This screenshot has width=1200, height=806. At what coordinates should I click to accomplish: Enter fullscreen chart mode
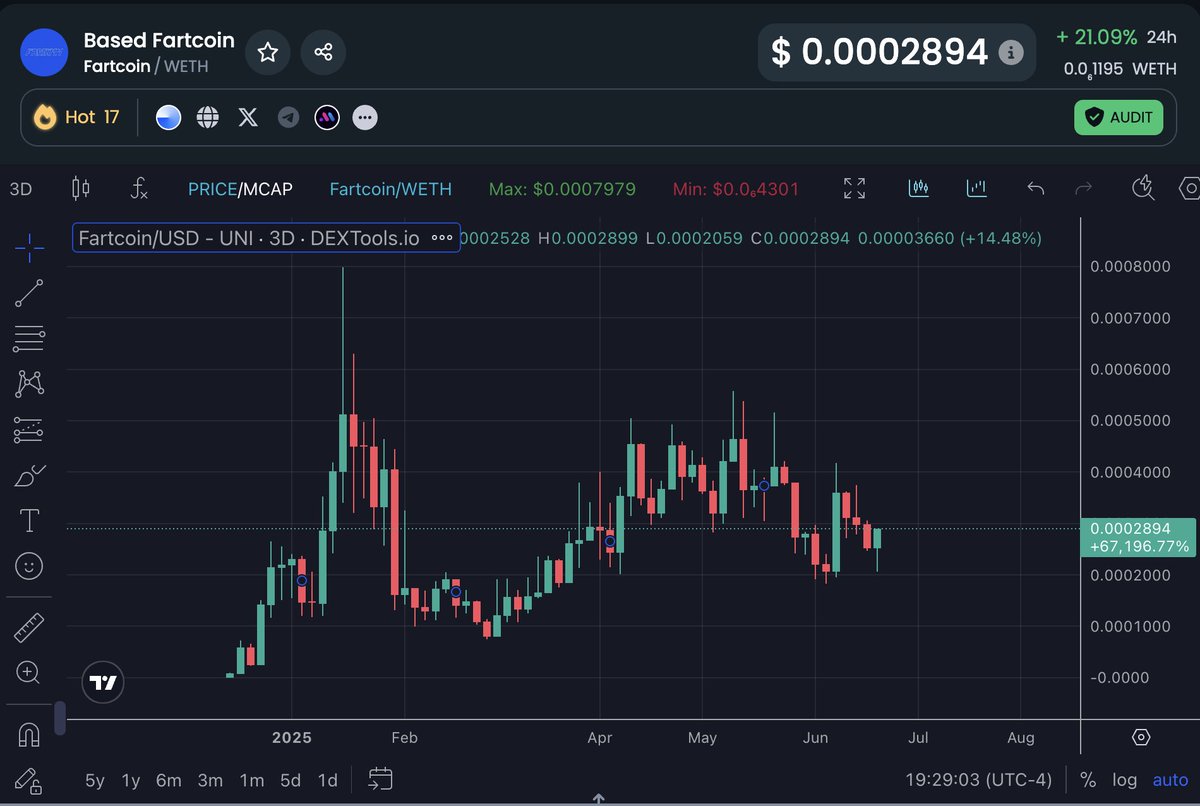click(854, 188)
